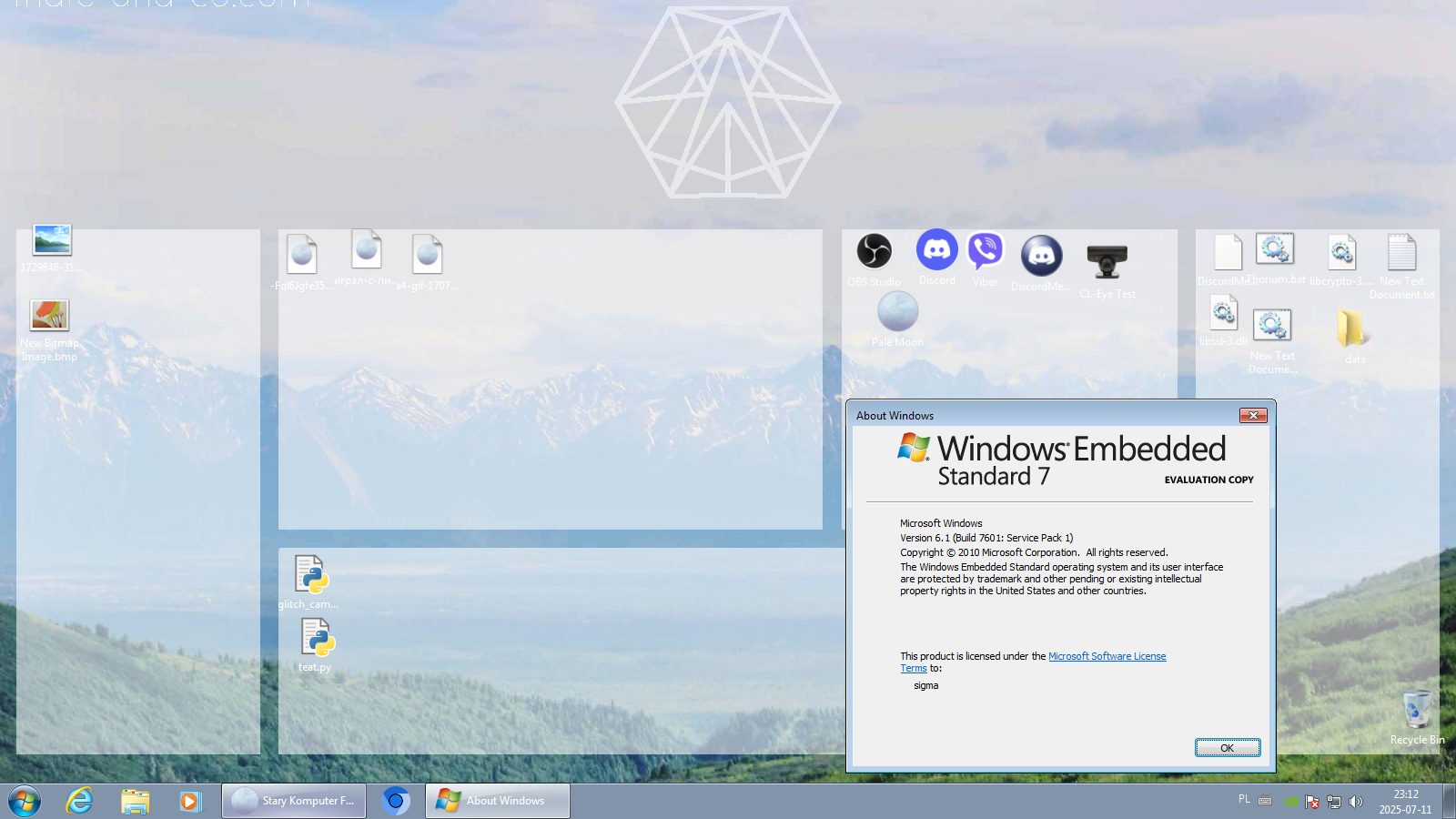Select the test.py Python file
Image resolution: width=1456 pixels, height=819 pixels.
[318, 638]
